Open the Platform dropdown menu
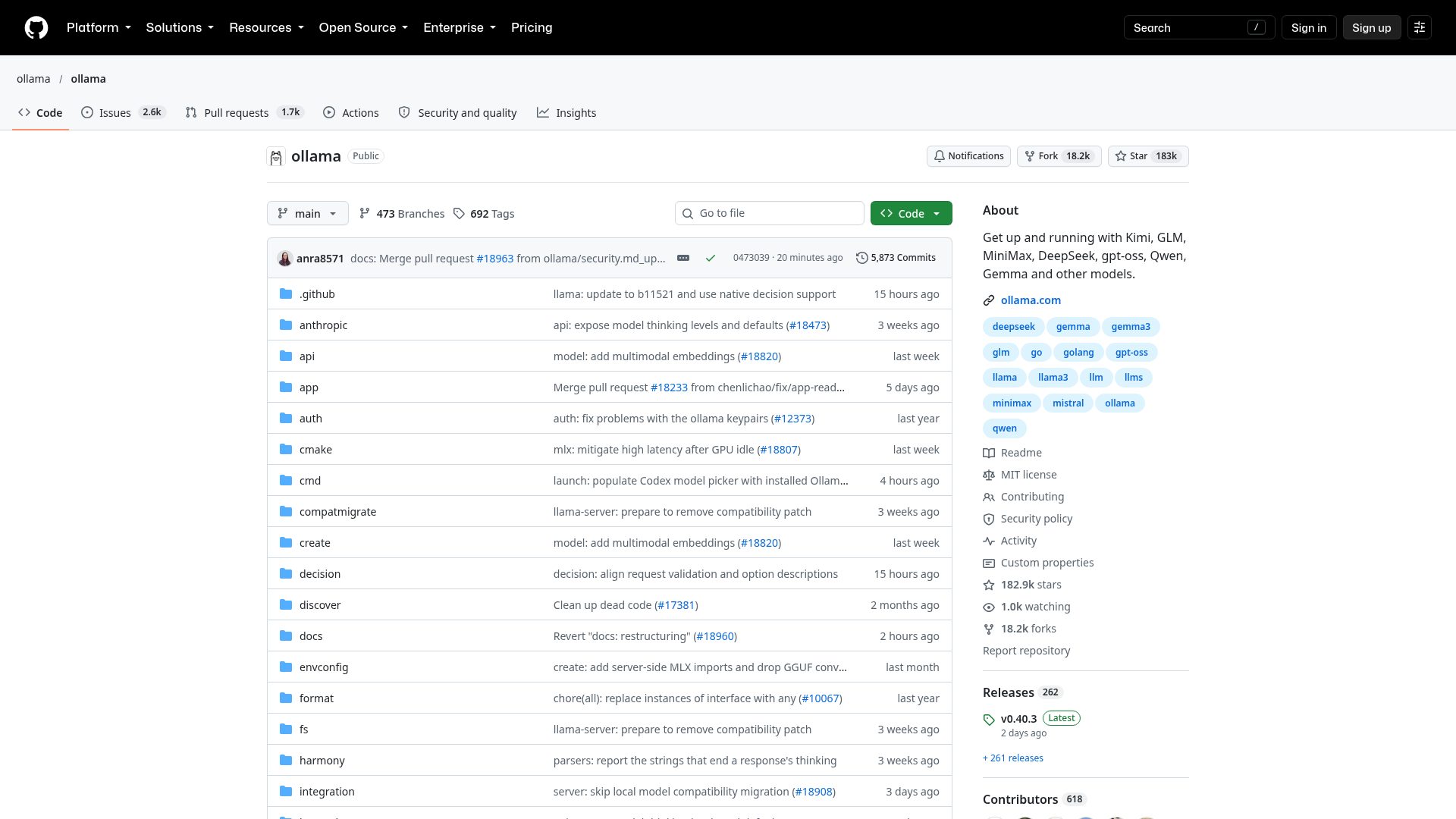 [x=99, y=27]
